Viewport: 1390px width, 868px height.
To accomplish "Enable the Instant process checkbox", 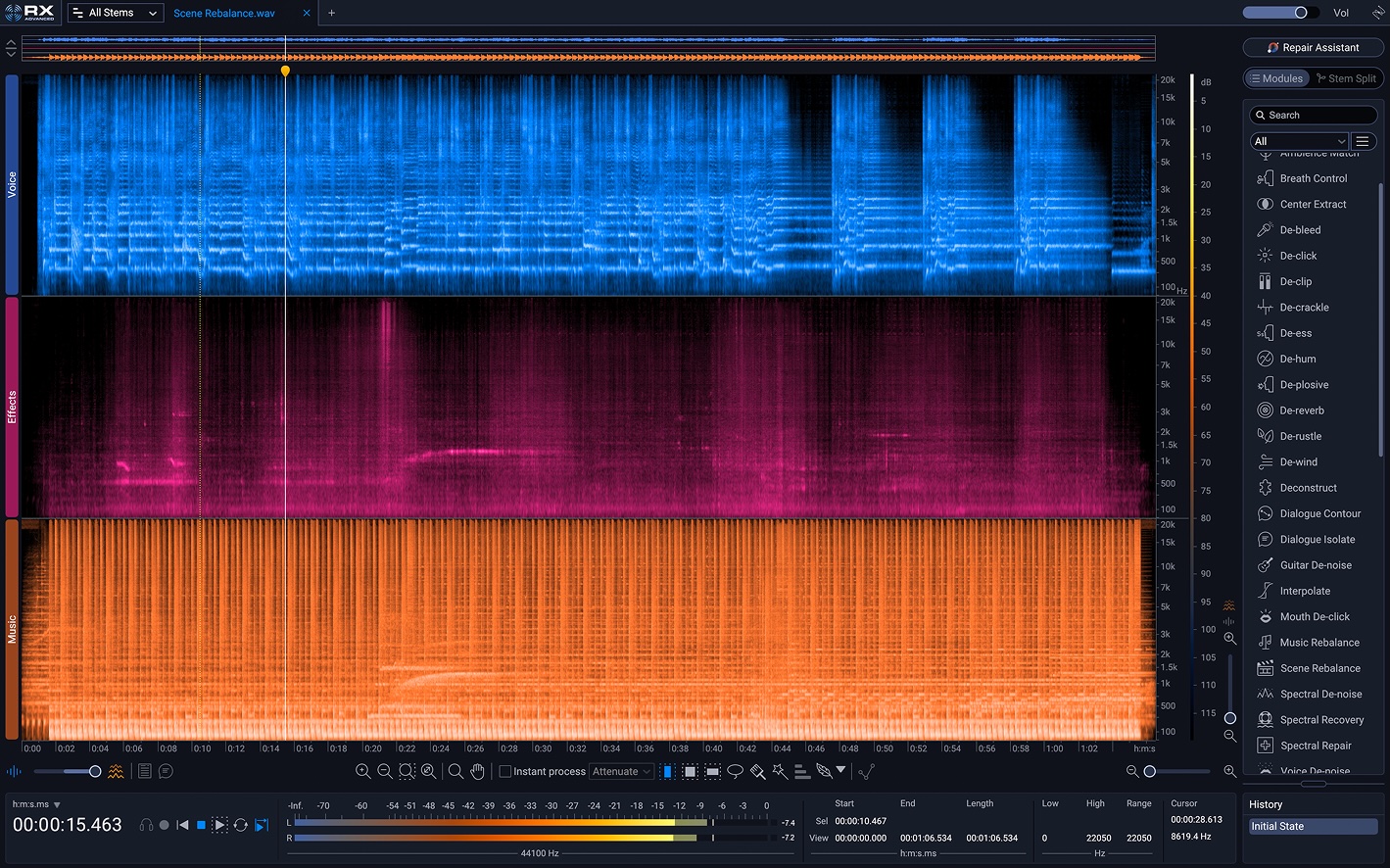I will click(505, 772).
